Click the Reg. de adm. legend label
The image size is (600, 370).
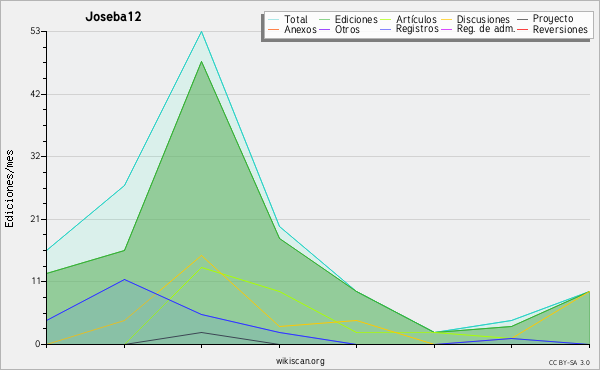pos(486,29)
